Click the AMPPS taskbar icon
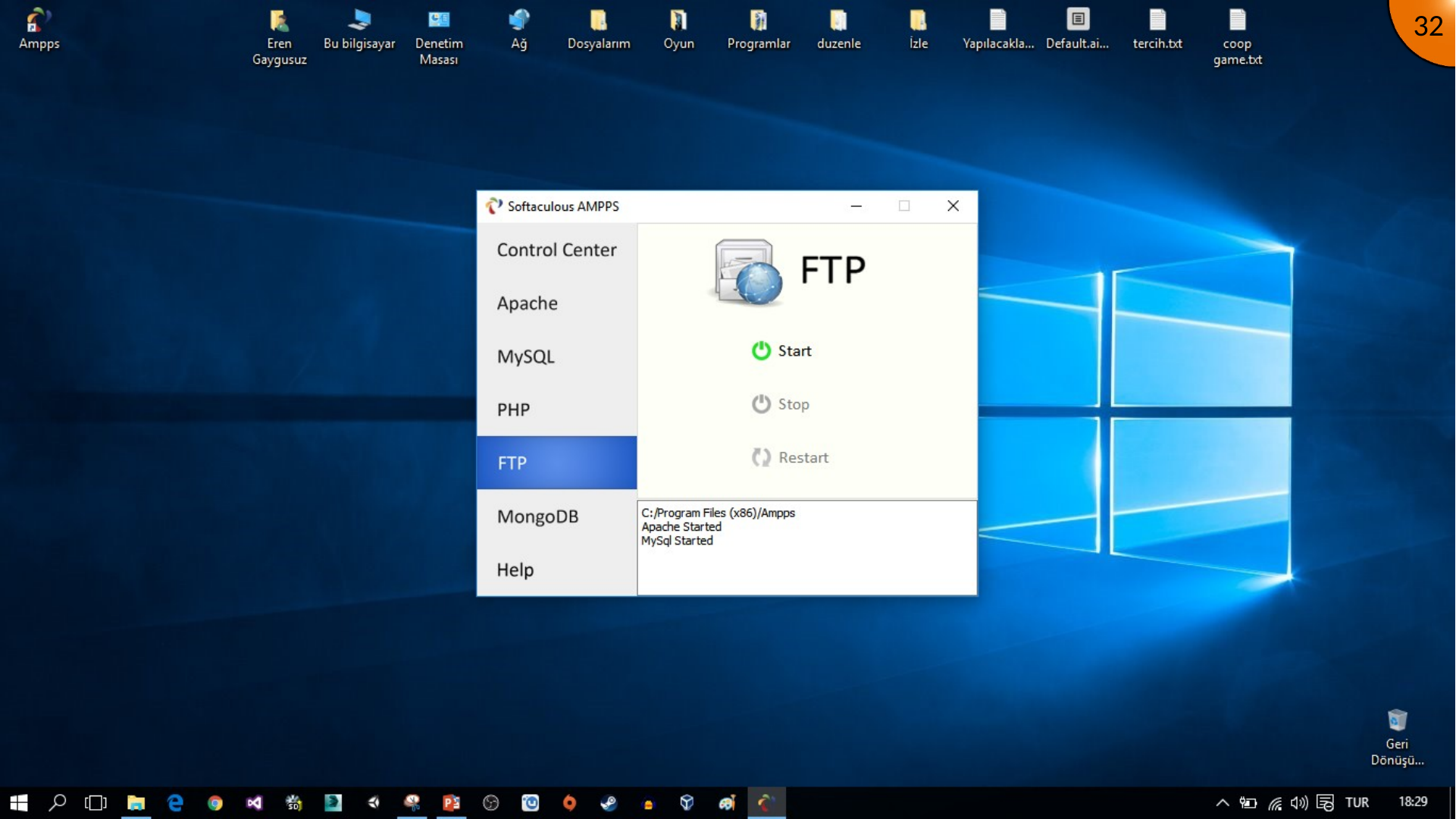 coord(766,802)
